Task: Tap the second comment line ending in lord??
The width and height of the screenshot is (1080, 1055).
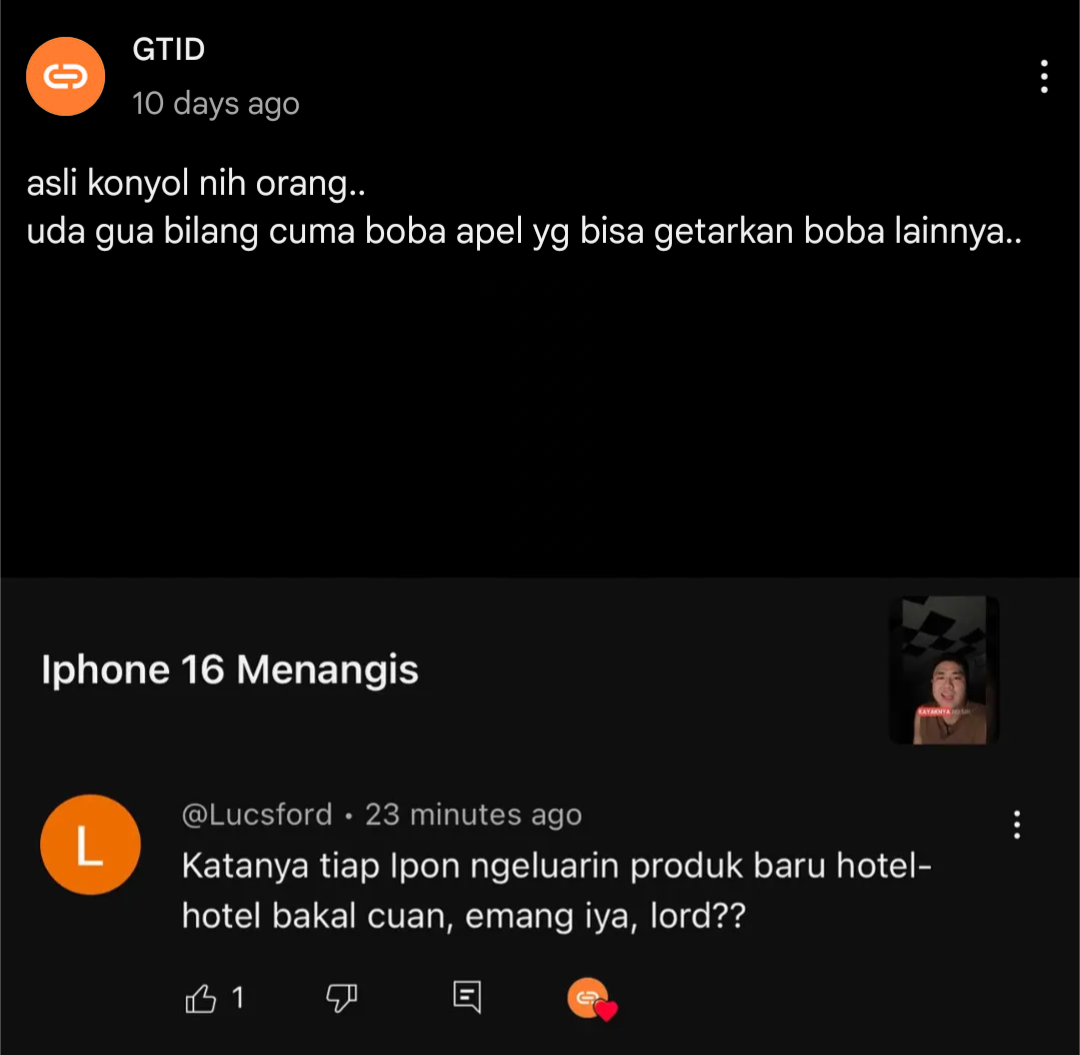Action: pyautogui.click(x=464, y=917)
